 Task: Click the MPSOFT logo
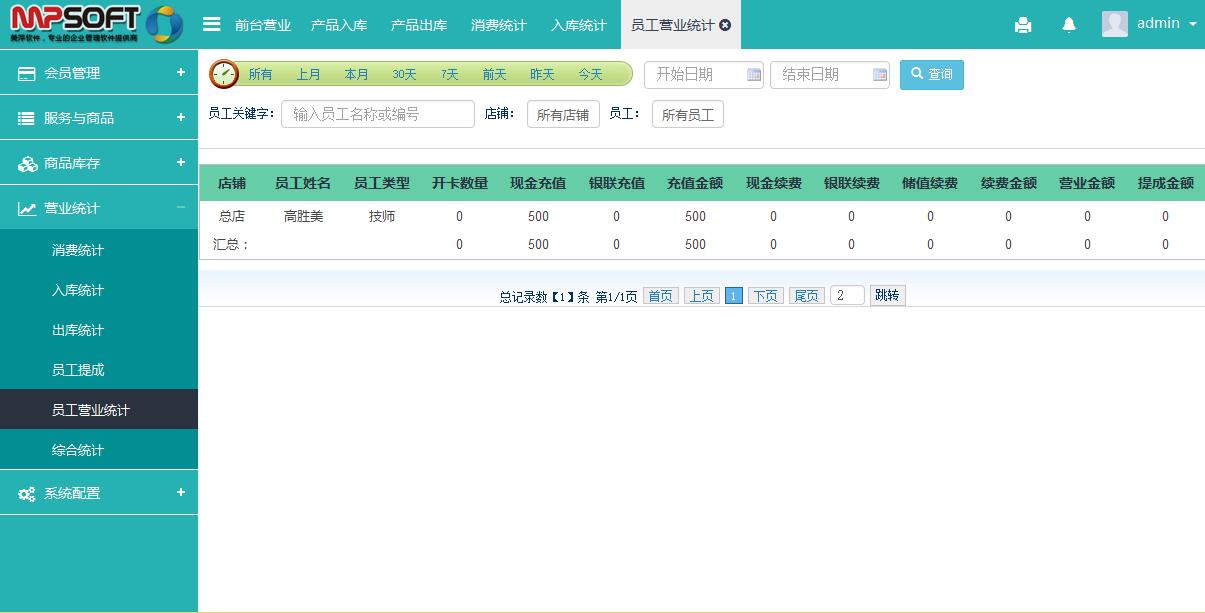[x=96, y=24]
